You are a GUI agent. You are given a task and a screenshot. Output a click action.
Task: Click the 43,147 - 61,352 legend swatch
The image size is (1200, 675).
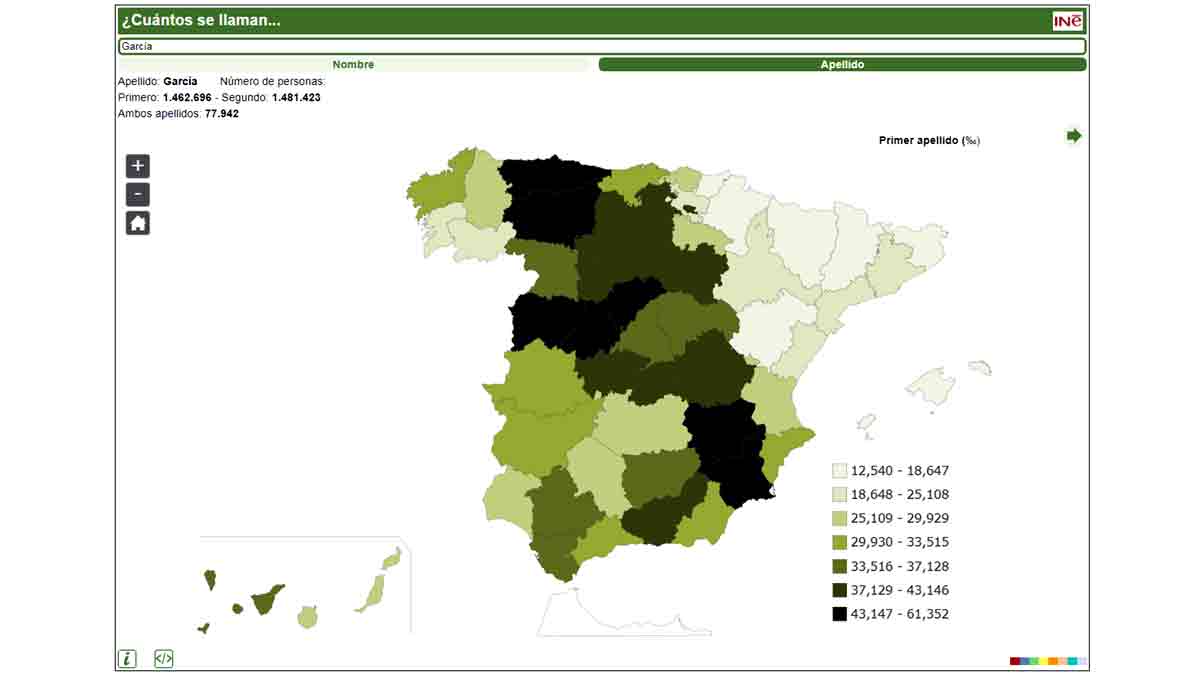840,614
